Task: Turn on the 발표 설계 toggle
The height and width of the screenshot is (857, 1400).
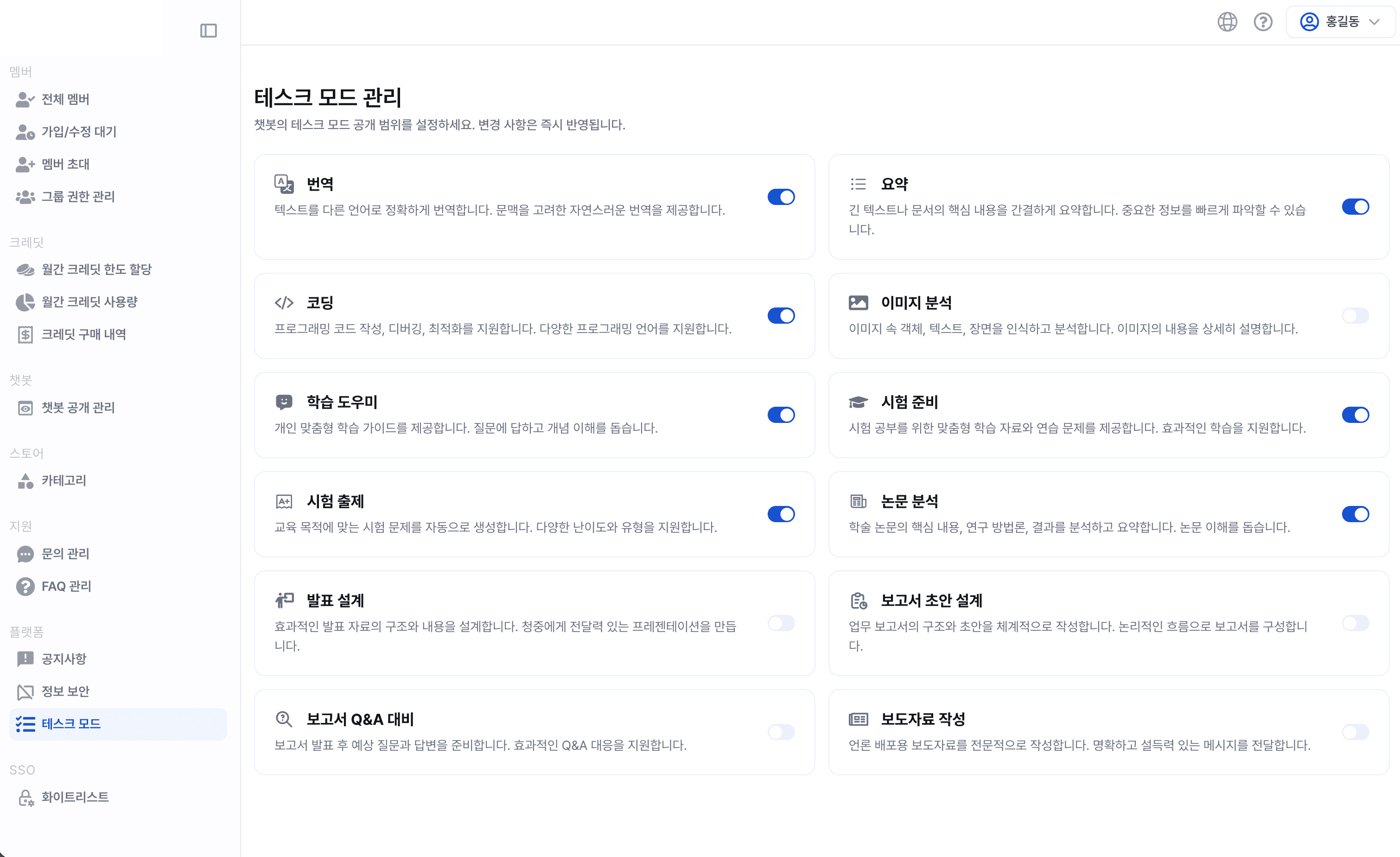Action: [x=781, y=623]
